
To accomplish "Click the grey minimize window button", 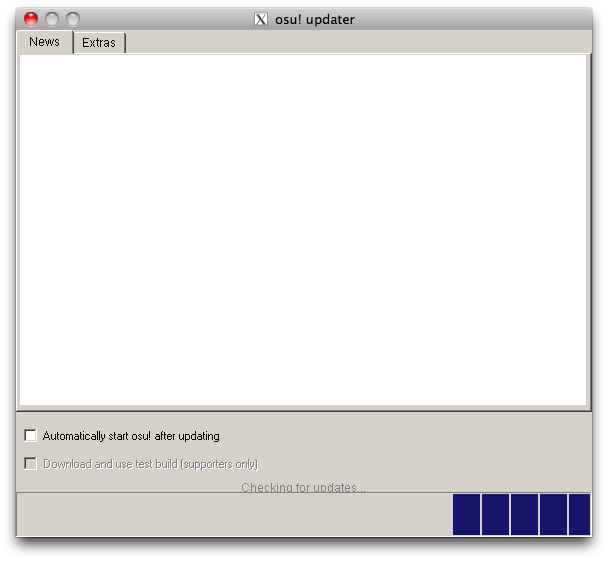I will pos(52,19).
